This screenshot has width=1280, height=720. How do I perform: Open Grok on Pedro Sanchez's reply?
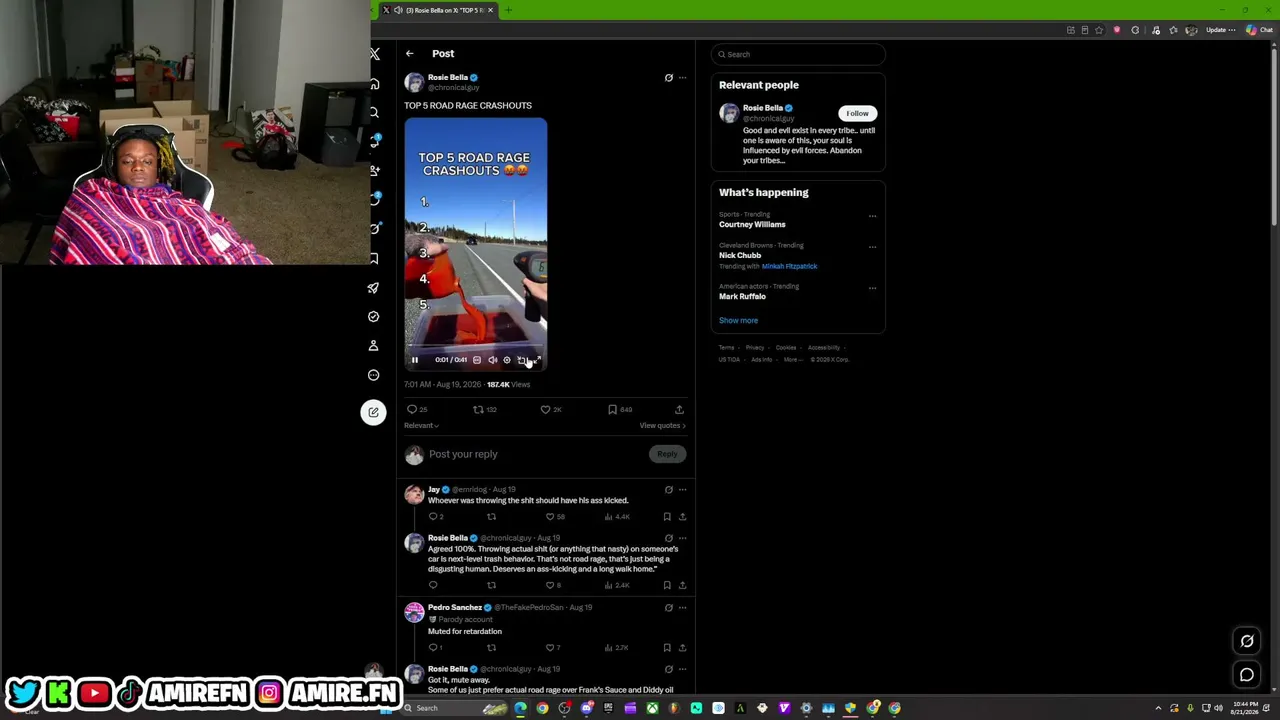click(669, 607)
